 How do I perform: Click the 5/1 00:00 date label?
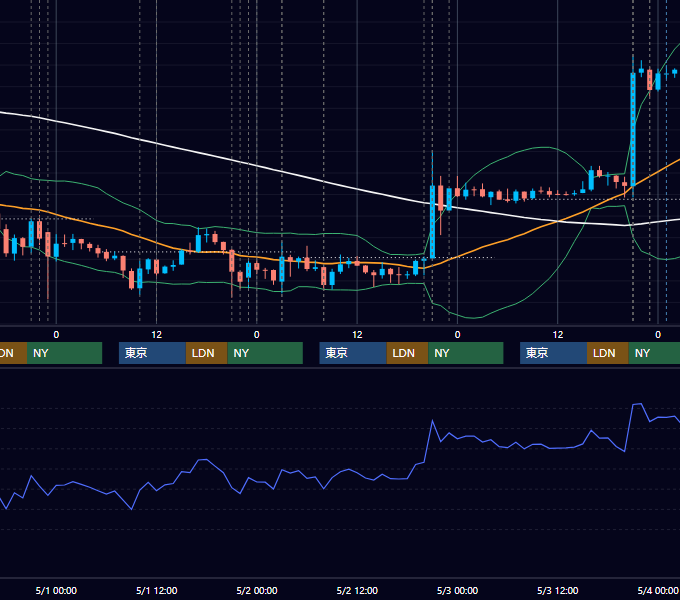tap(56, 590)
